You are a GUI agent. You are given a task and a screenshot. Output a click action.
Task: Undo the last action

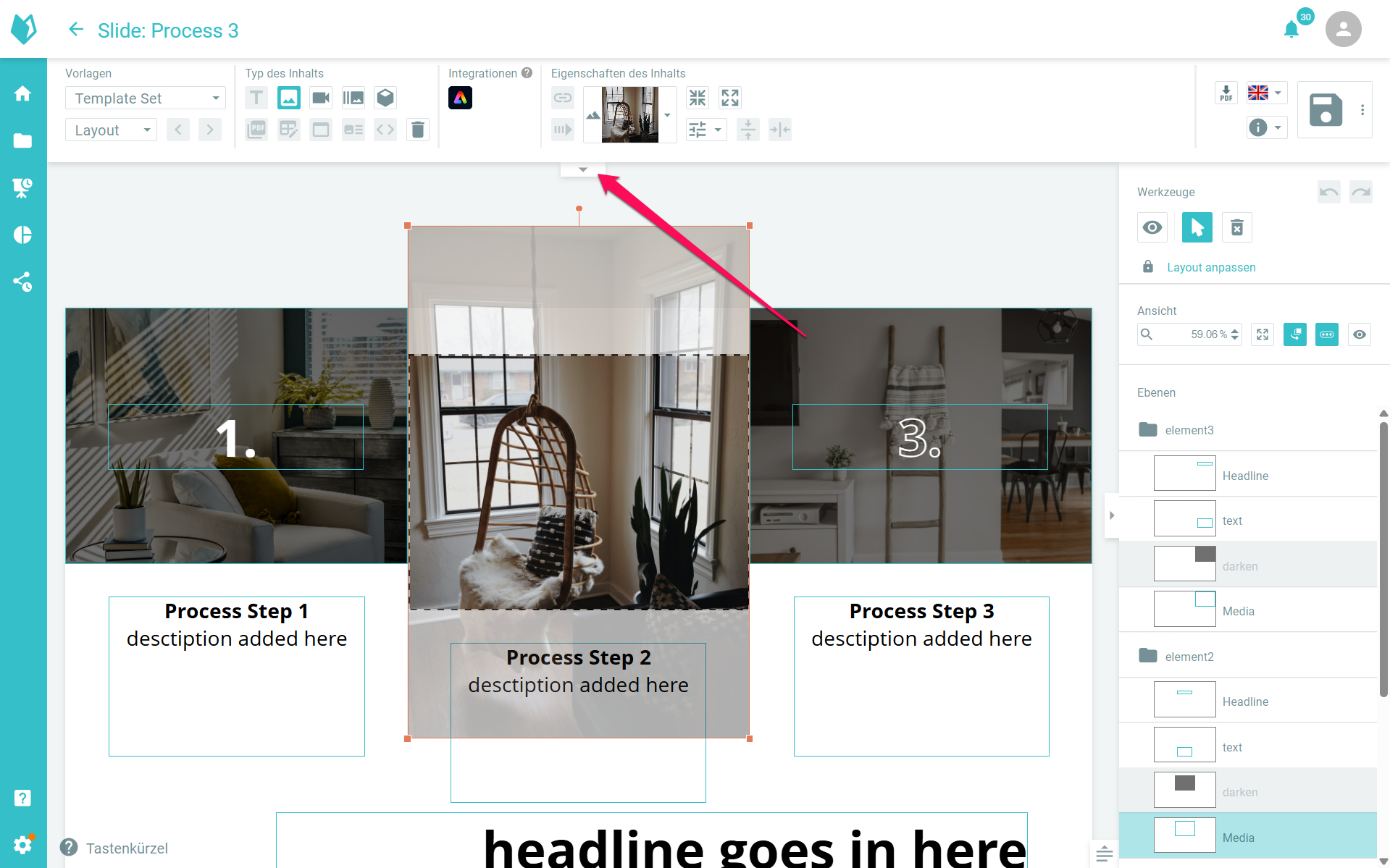pos(1328,192)
